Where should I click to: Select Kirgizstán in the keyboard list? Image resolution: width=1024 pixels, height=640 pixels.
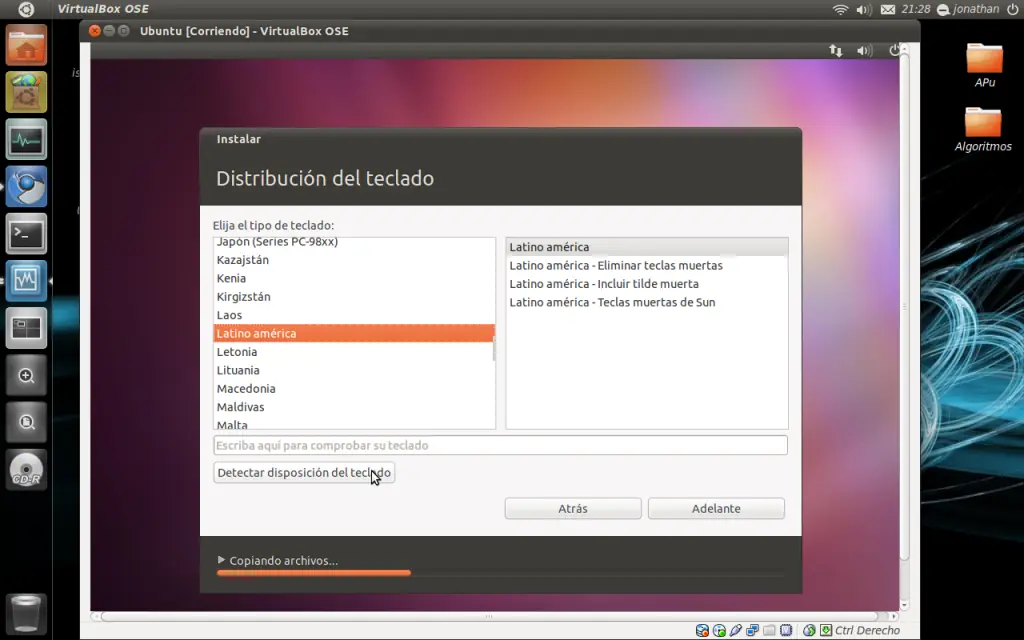click(x=354, y=296)
